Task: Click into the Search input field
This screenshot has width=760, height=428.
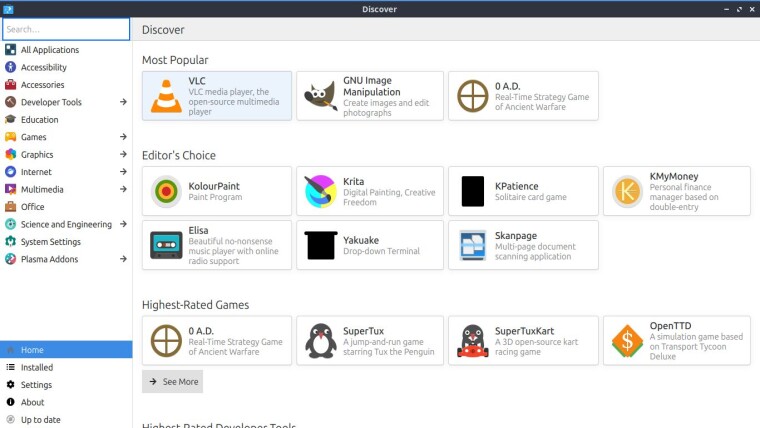Action: 66,29
